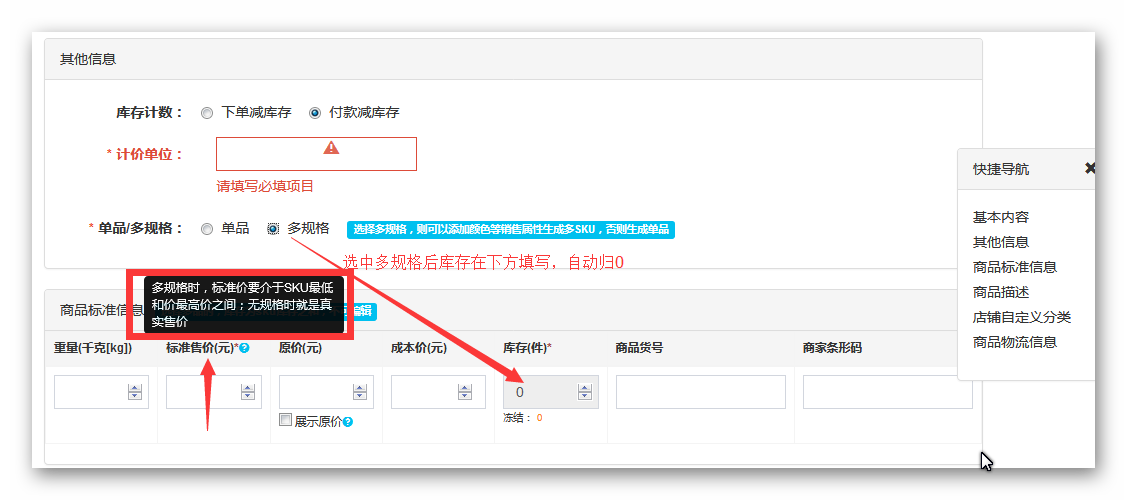This screenshot has width=1127, height=500.
Task: Click the 库存计数 label
Action: coord(150,113)
